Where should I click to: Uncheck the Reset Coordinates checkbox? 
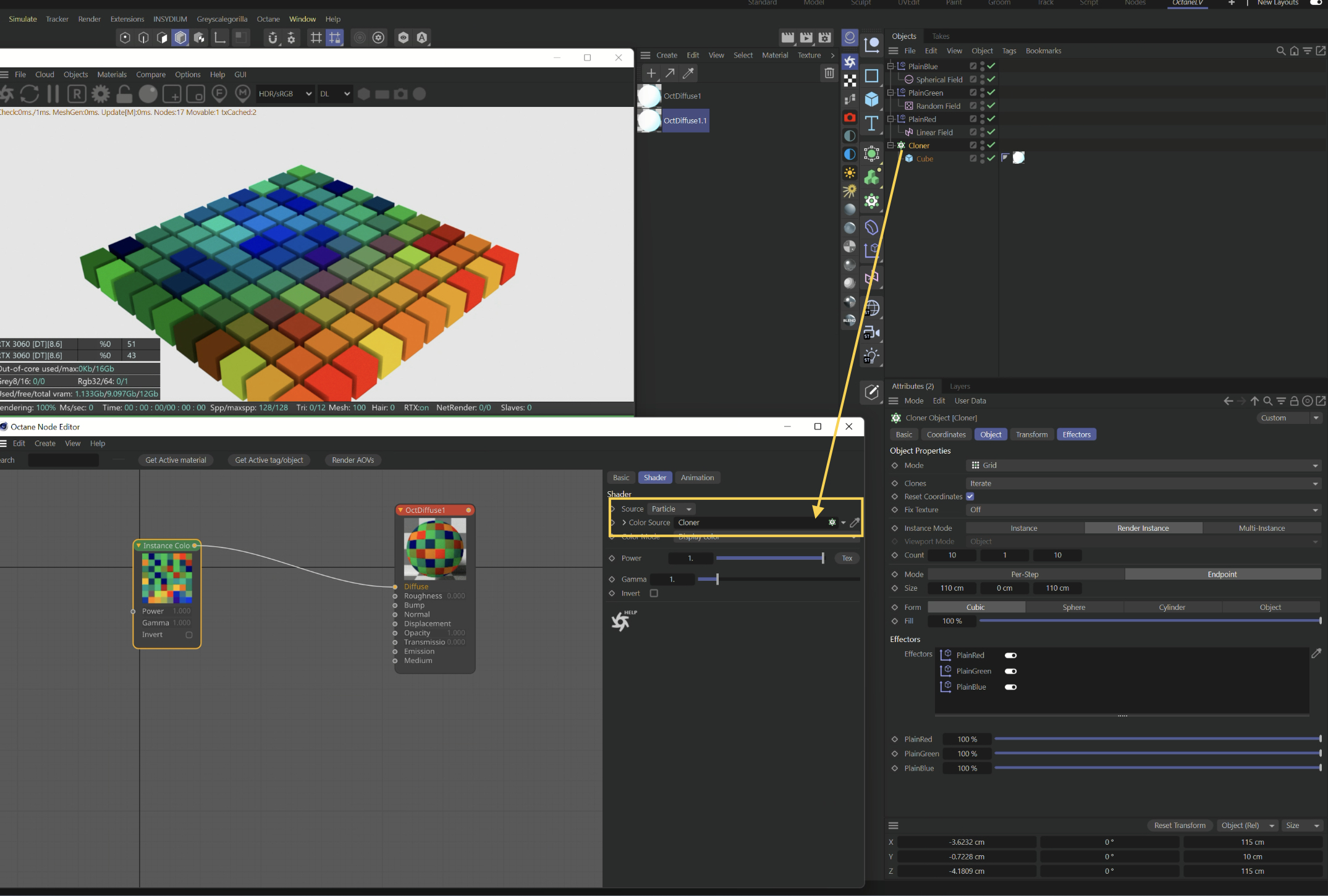(x=970, y=497)
